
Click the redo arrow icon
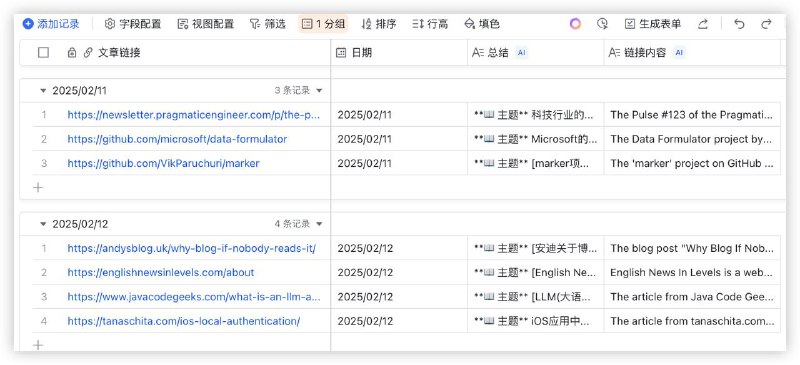click(766, 24)
